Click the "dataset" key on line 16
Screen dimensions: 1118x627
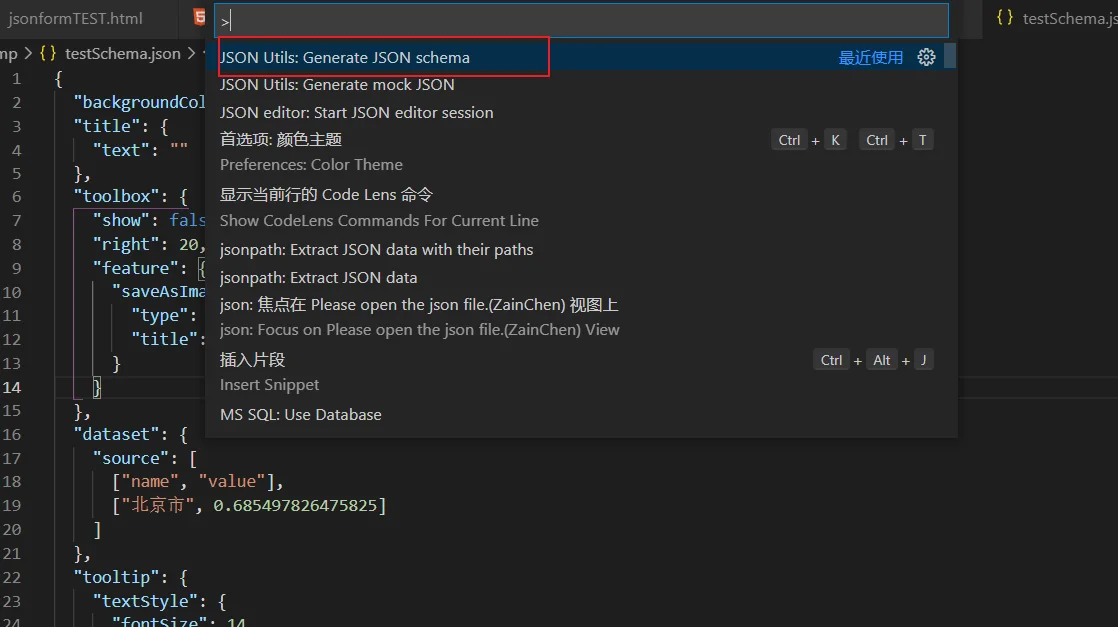116,434
